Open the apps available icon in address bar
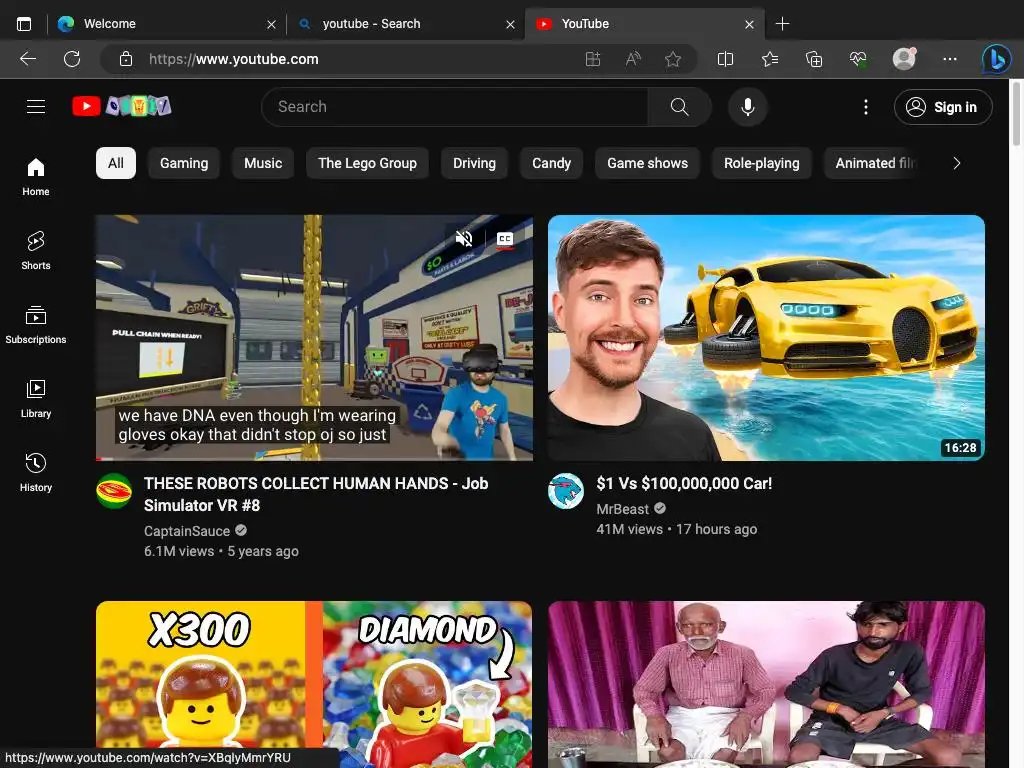Image resolution: width=1024 pixels, height=768 pixels. pyautogui.click(x=593, y=59)
